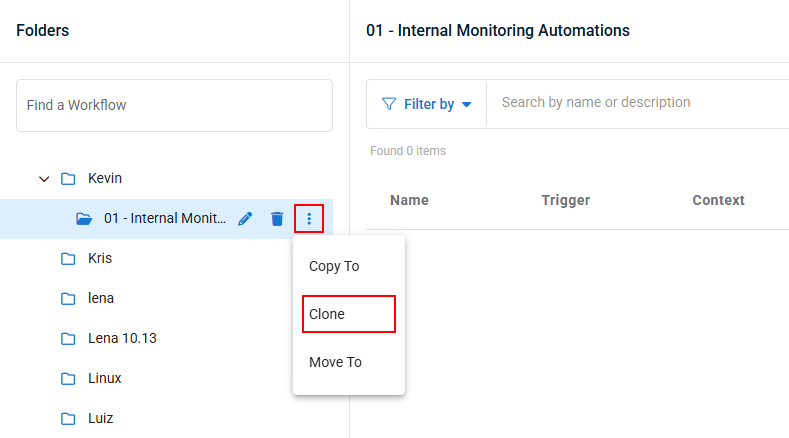Collapse the Kevin folder chevron
This screenshot has width=789, height=438.
click(x=44, y=179)
